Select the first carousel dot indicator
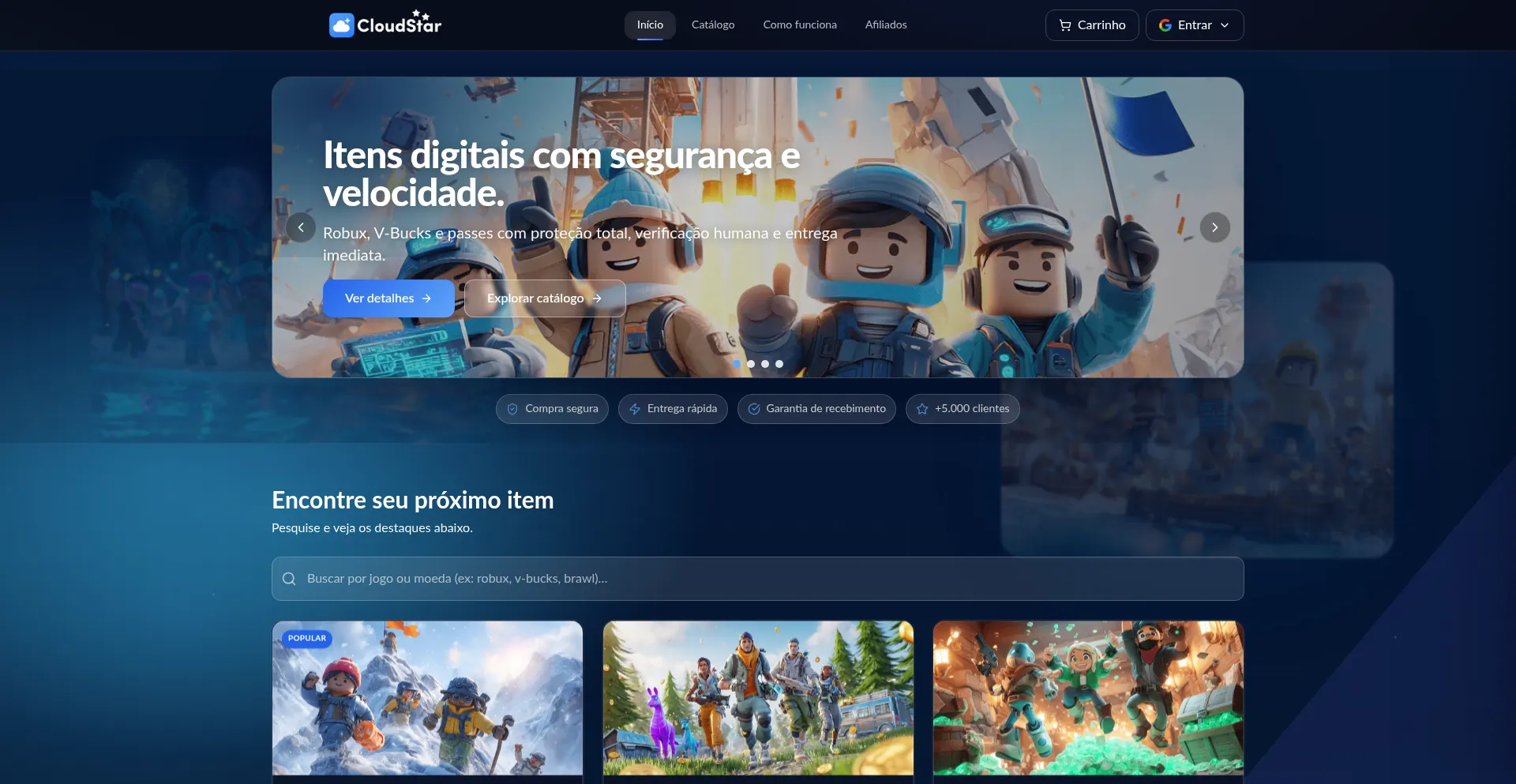 737,364
